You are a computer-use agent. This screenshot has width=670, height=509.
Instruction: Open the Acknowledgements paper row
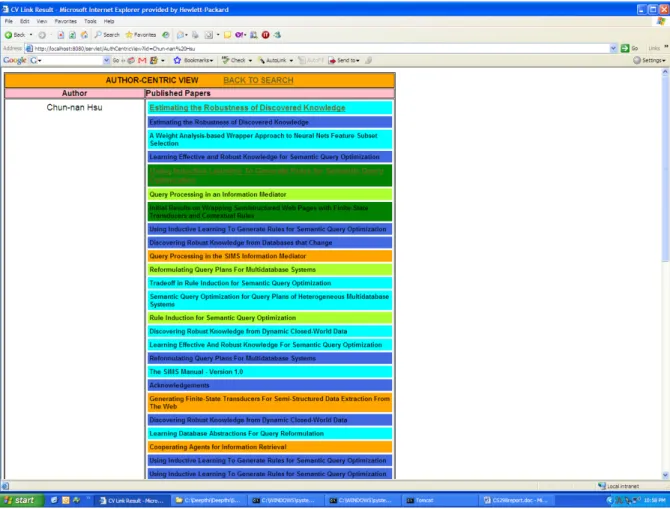270,385
